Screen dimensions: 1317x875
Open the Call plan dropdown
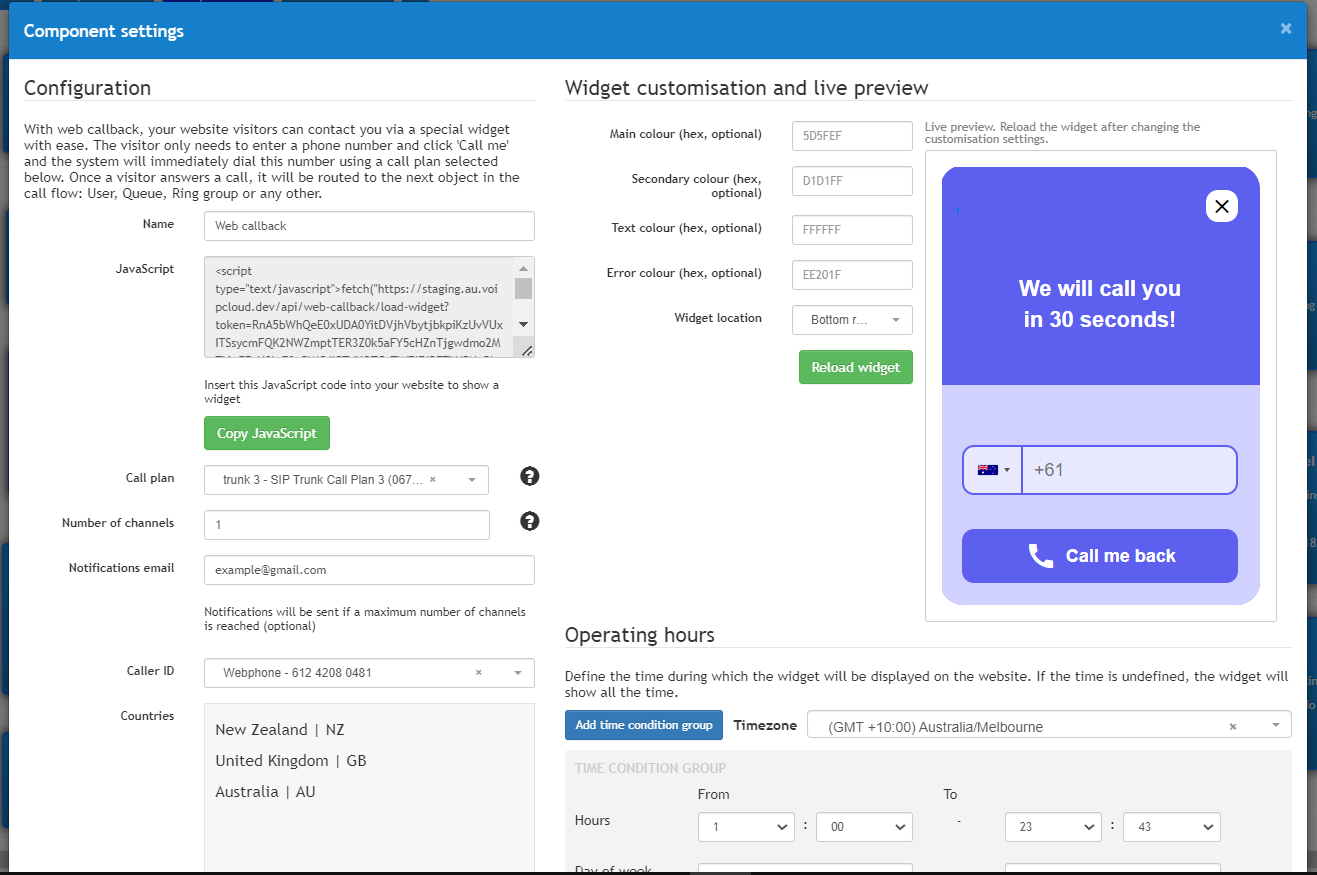tap(346, 480)
